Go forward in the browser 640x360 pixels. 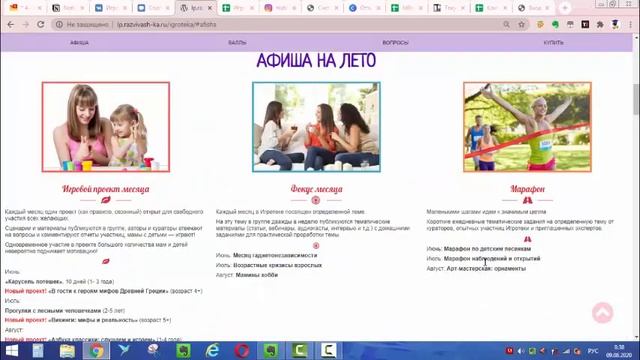click(25, 24)
